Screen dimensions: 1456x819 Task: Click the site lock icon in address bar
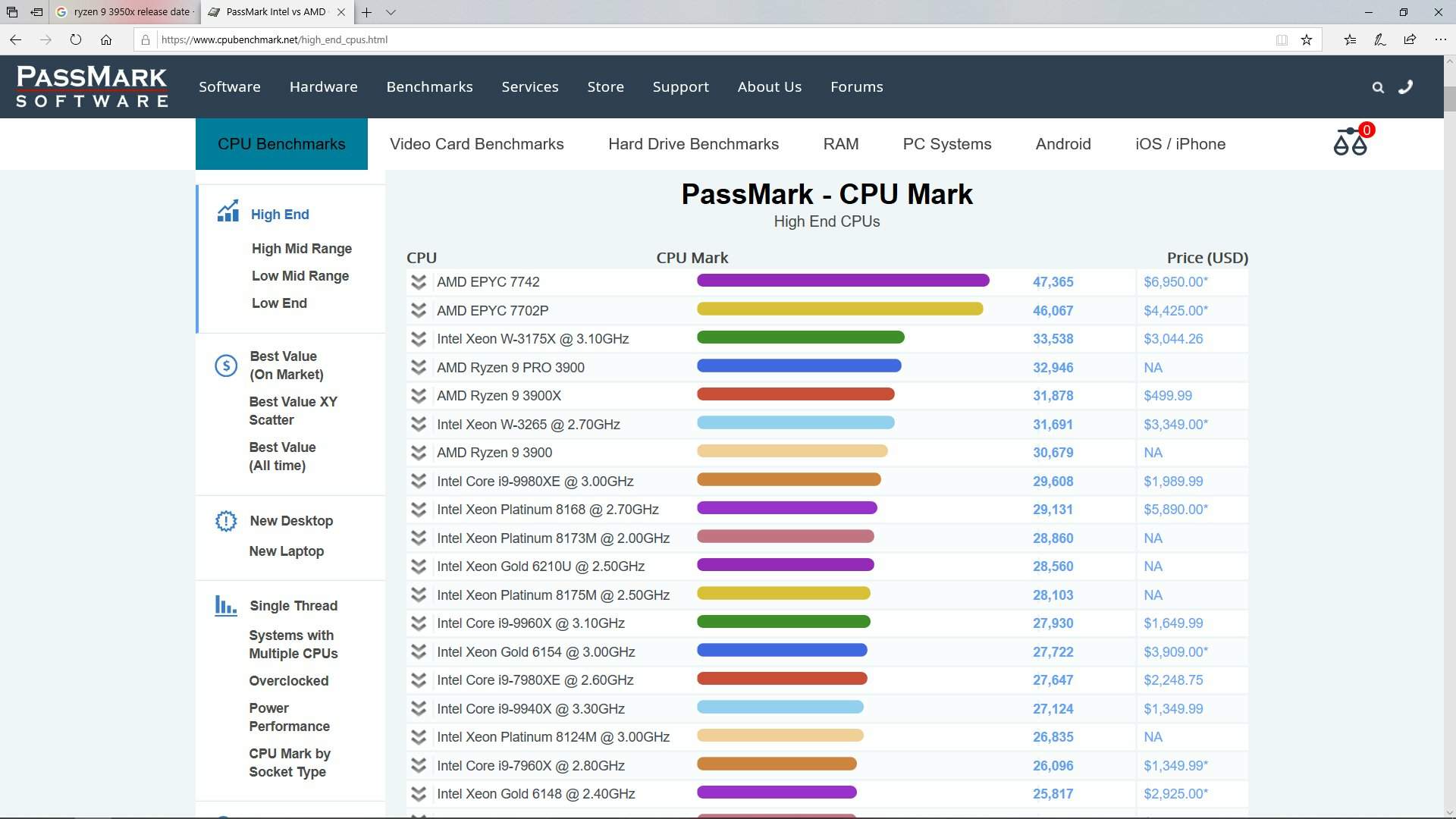point(146,39)
